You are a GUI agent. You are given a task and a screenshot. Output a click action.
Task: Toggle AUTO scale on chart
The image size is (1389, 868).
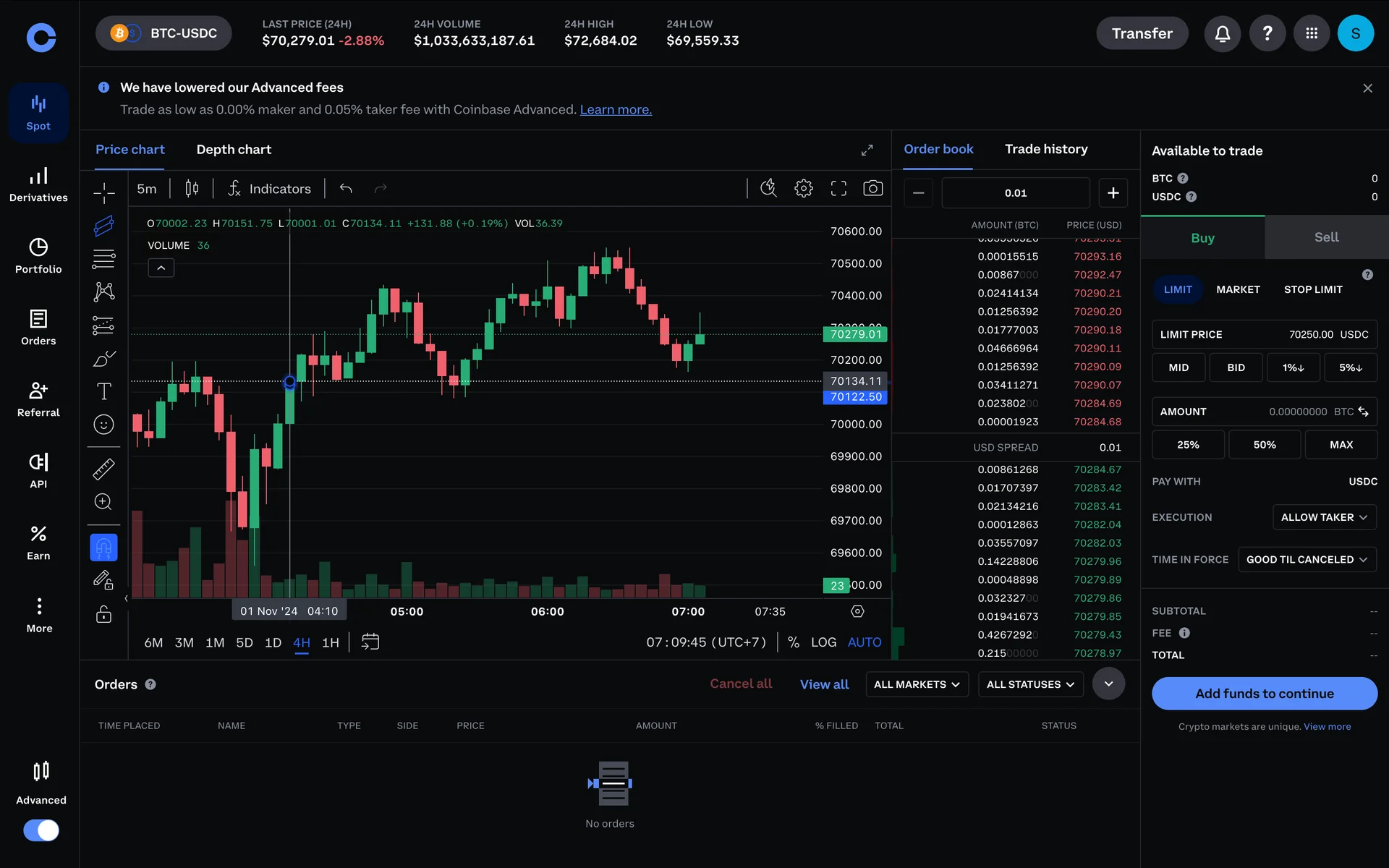(x=864, y=642)
